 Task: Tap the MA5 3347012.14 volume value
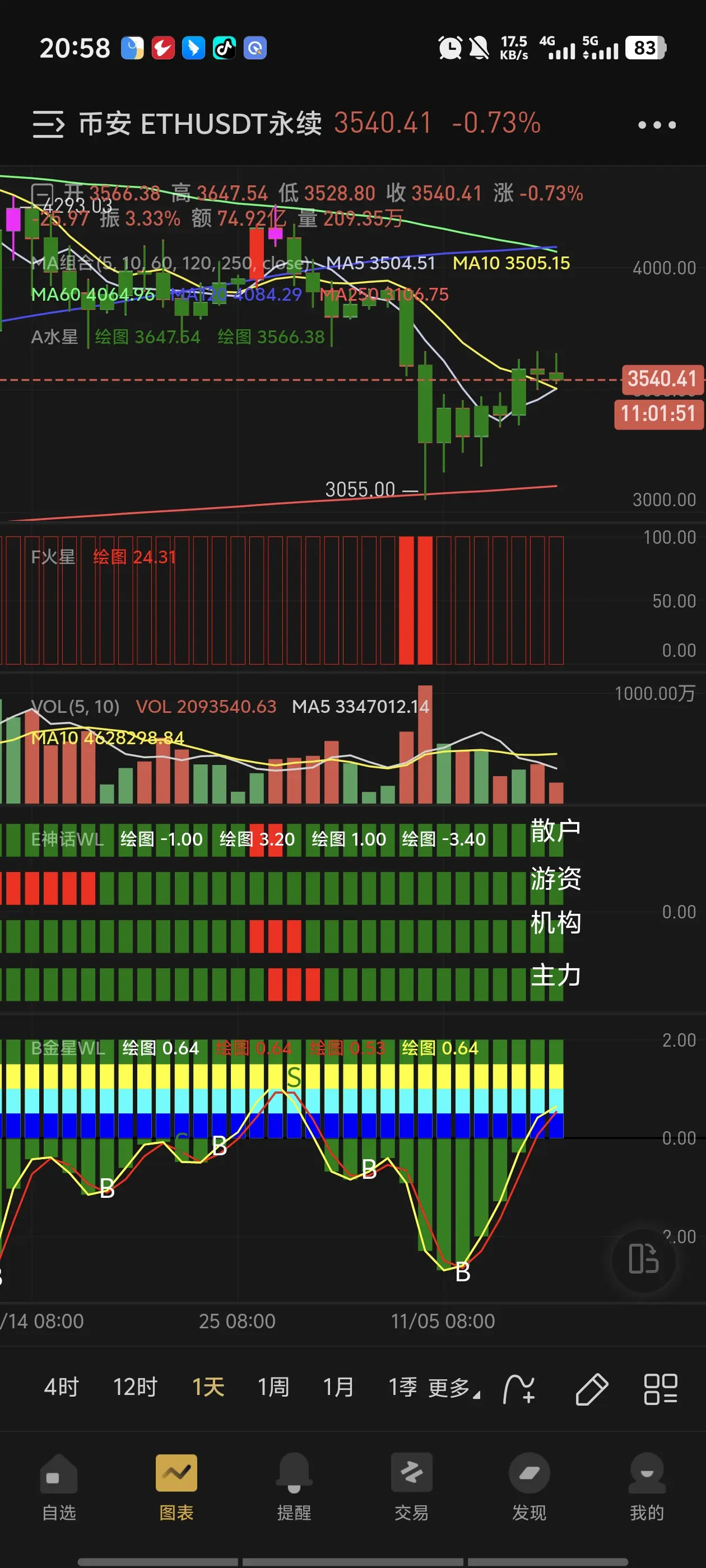[x=361, y=706]
